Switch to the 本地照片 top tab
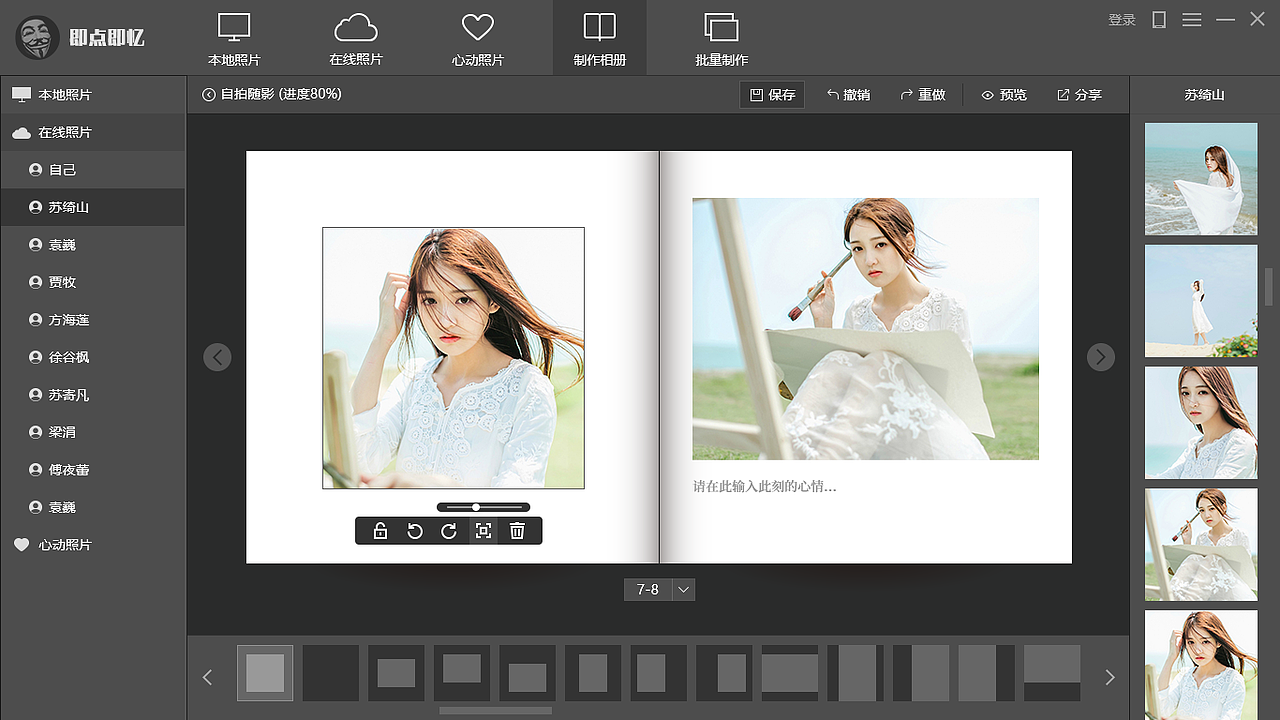The height and width of the screenshot is (720, 1280). (234, 38)
